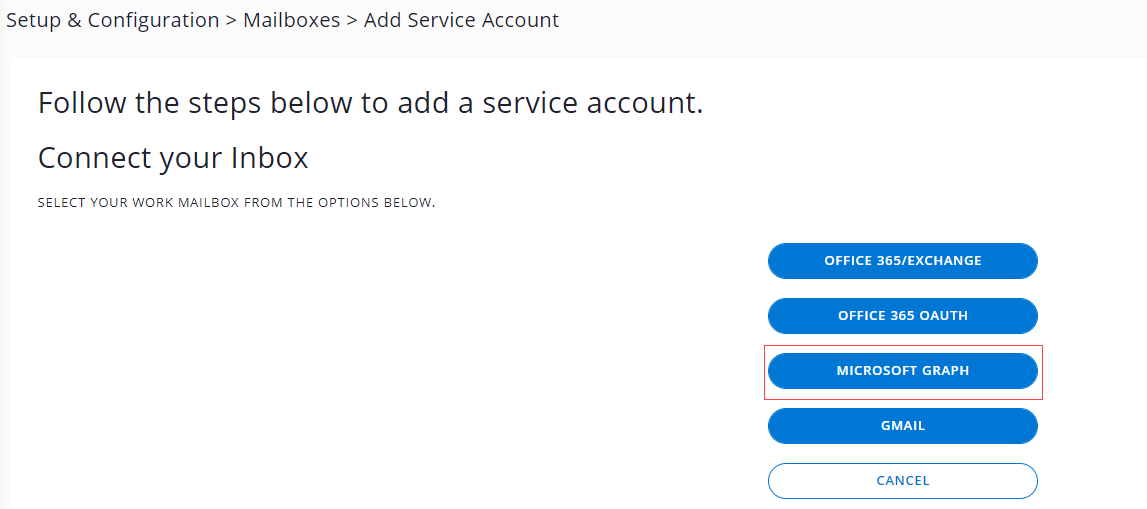Click the 'Select your work mailbox' instruction text

pyautogui.click(x=236, y=203)
